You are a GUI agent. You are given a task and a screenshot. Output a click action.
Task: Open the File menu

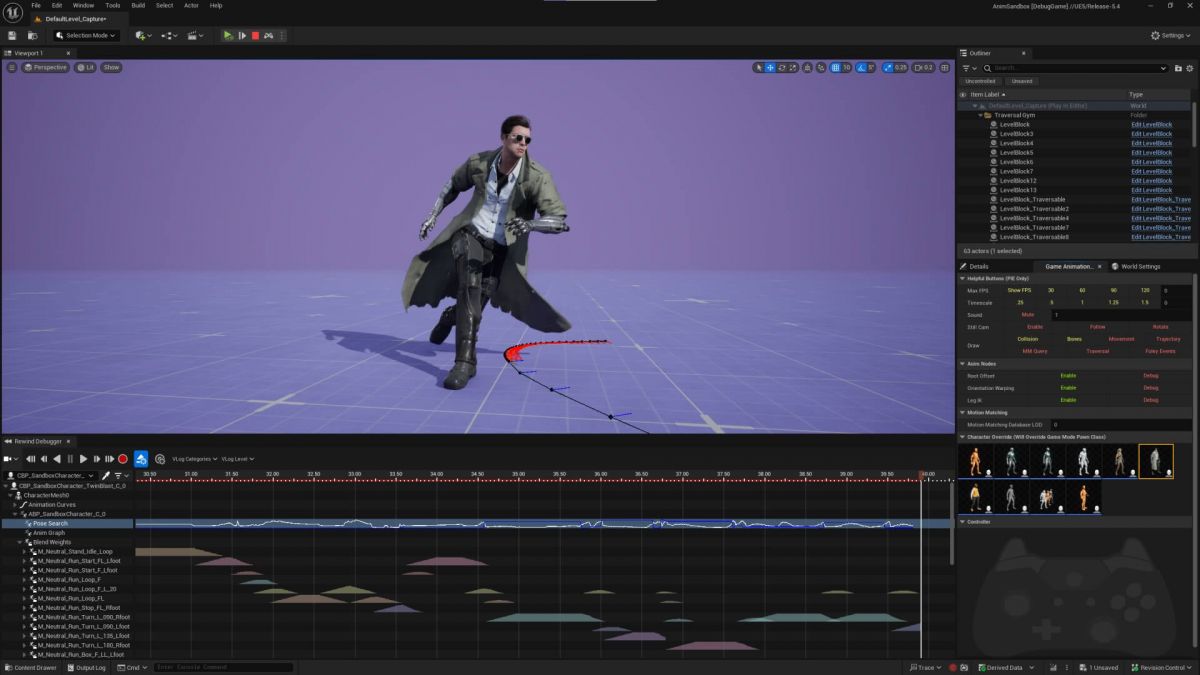coord(36,5)
